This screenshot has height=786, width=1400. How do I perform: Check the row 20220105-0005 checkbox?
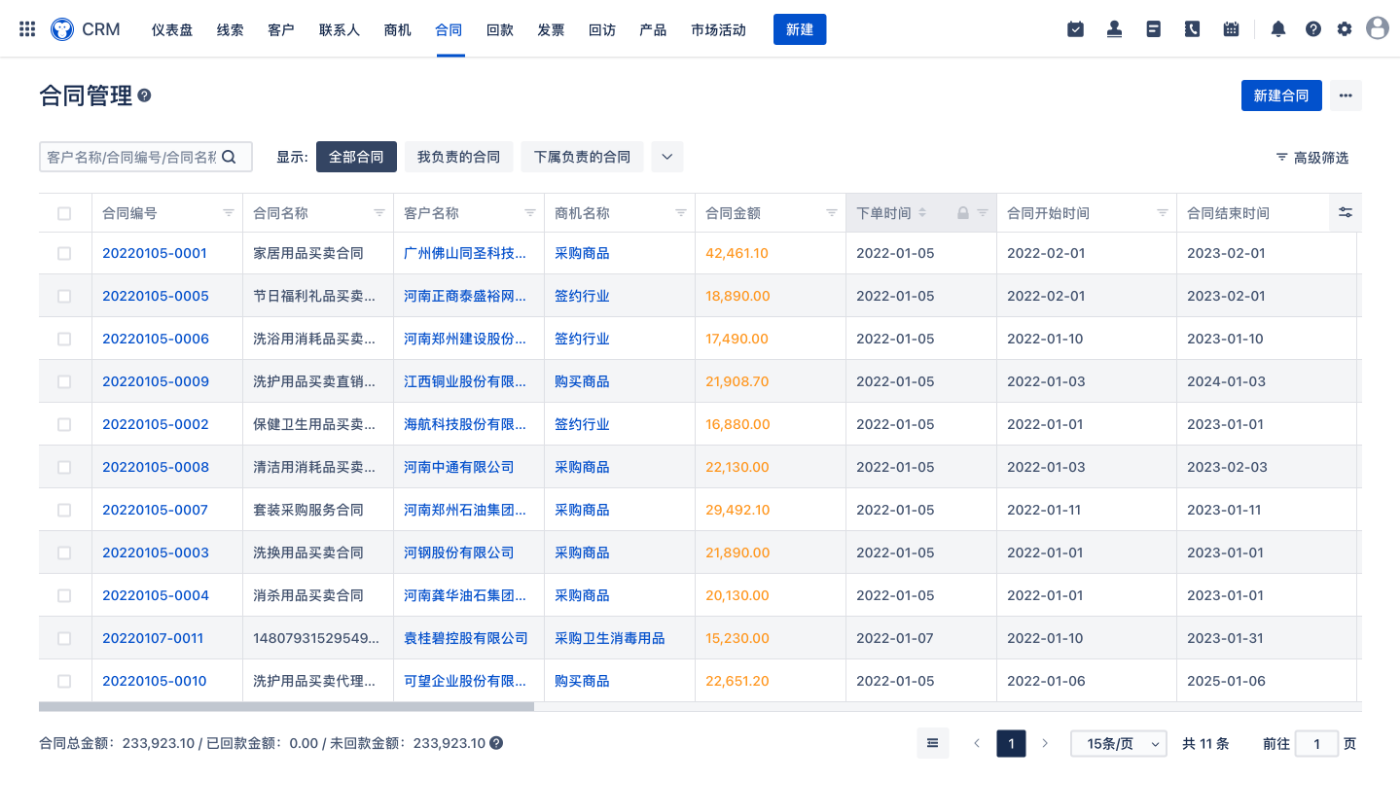click(64, 296)
